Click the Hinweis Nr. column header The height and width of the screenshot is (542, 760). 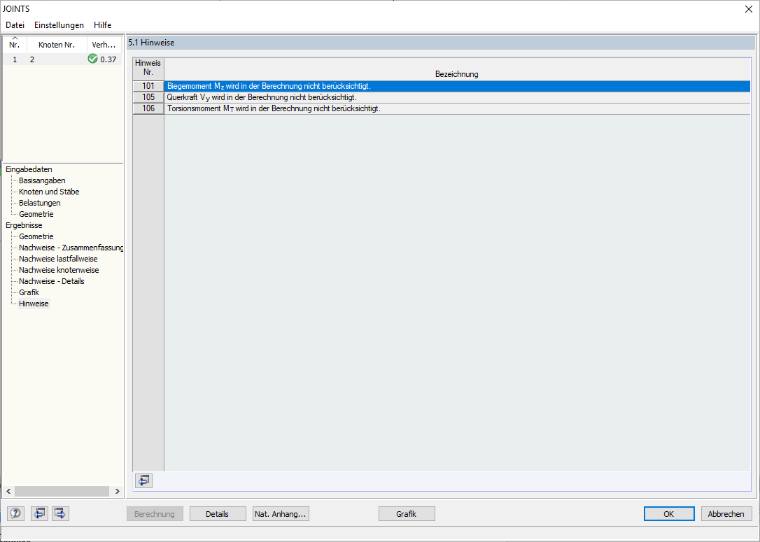pos(148,68)
